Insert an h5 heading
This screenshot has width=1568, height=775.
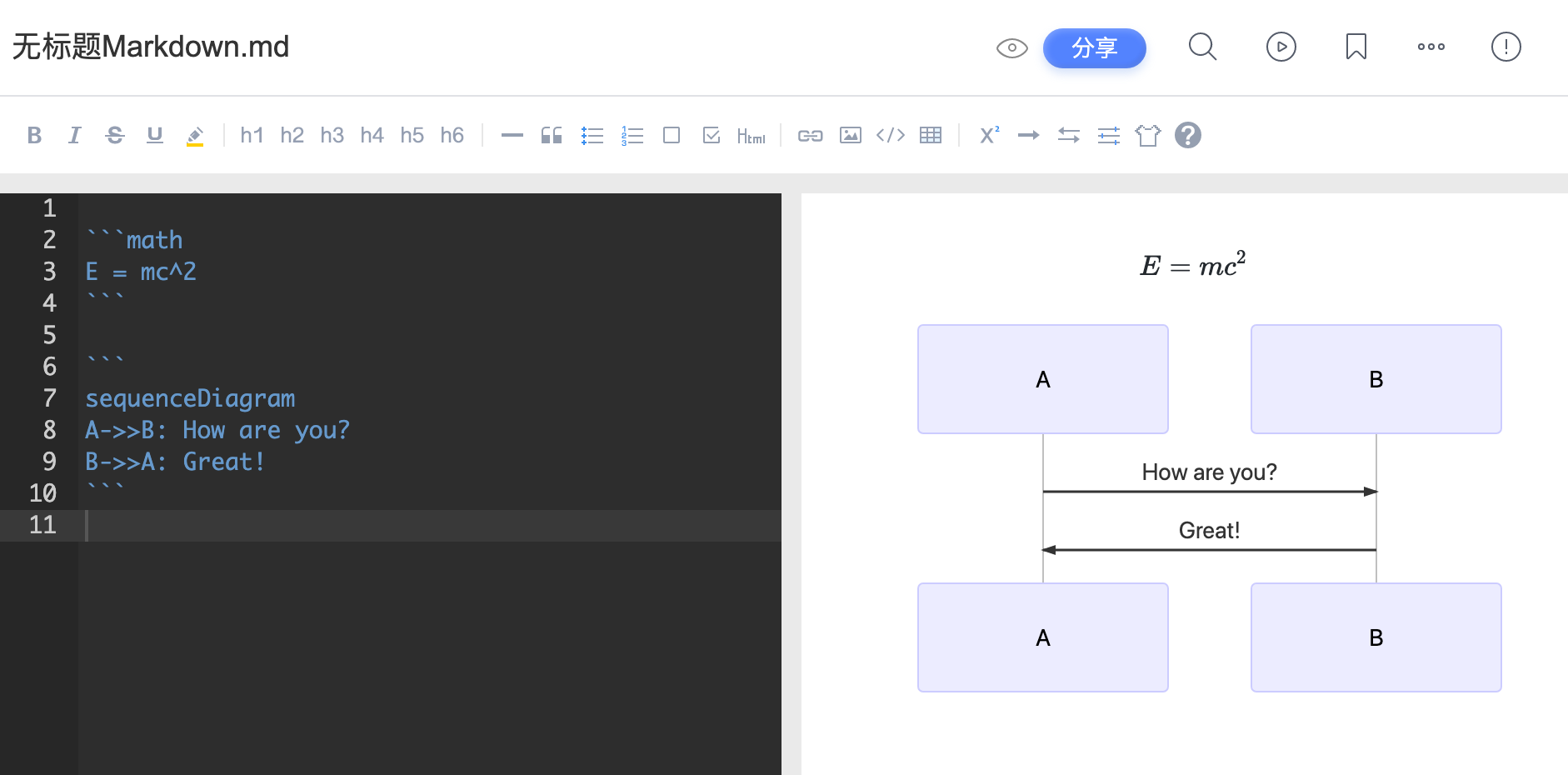tap(412, 135)
